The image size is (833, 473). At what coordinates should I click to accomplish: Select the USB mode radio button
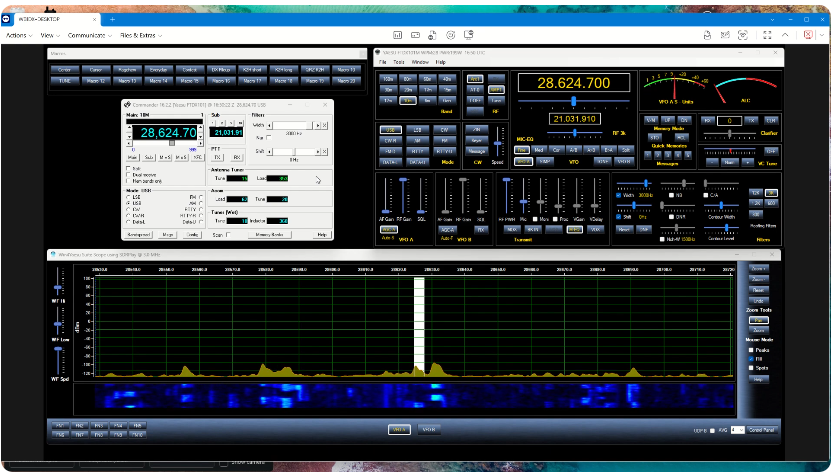pos(128,202)
